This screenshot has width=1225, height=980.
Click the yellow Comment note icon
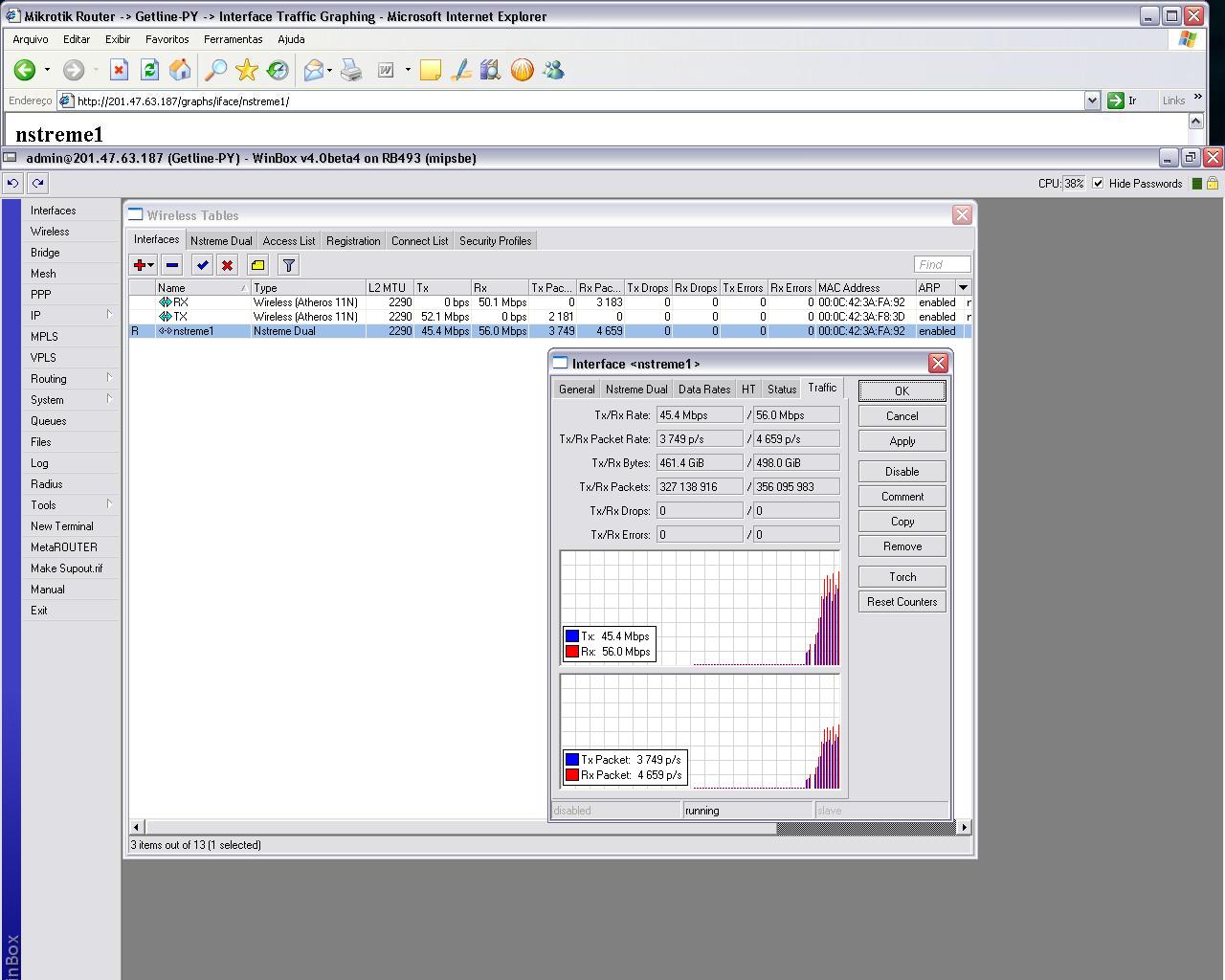[257, 265]
